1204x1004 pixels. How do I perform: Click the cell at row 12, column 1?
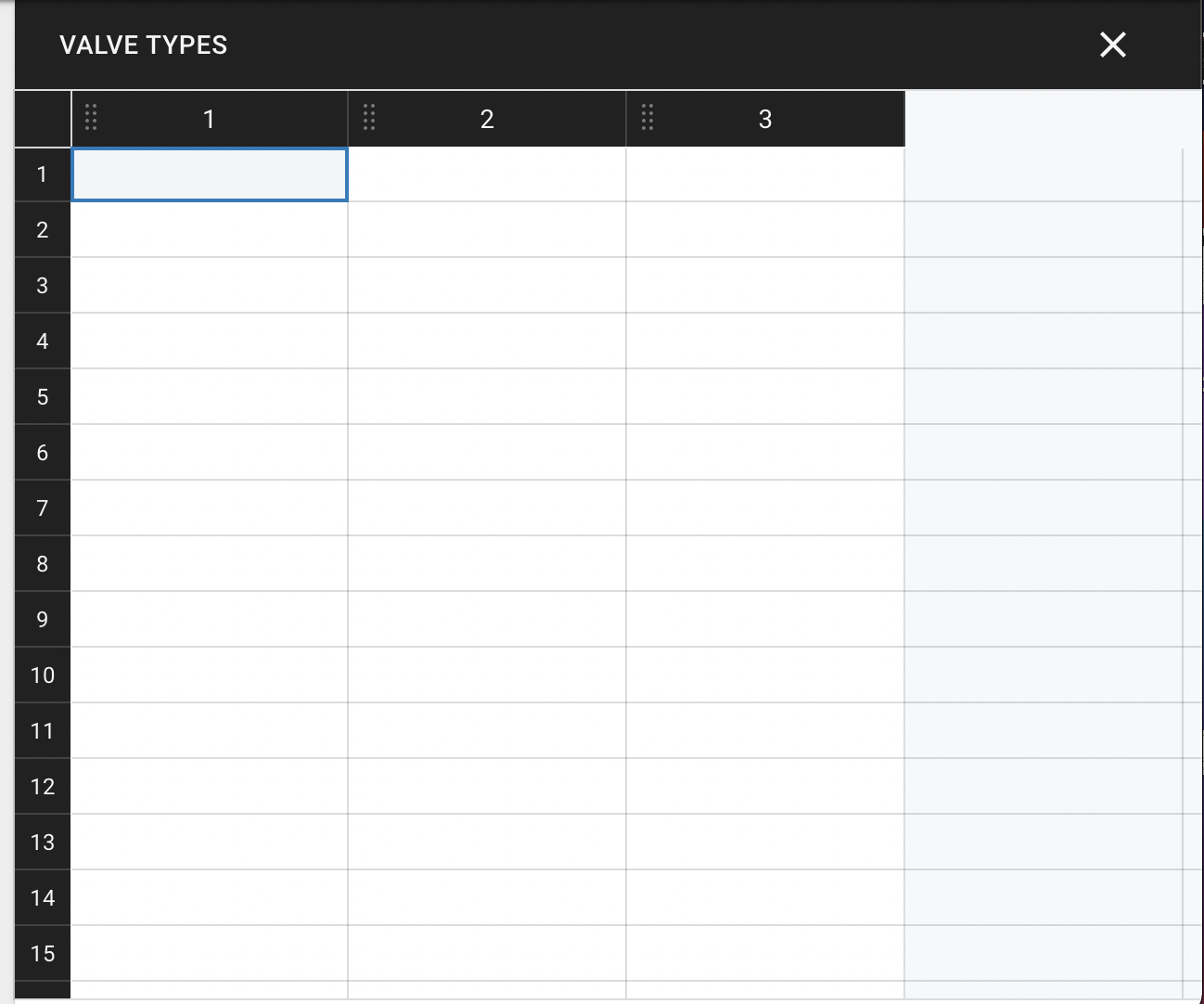tap(209, 786)
